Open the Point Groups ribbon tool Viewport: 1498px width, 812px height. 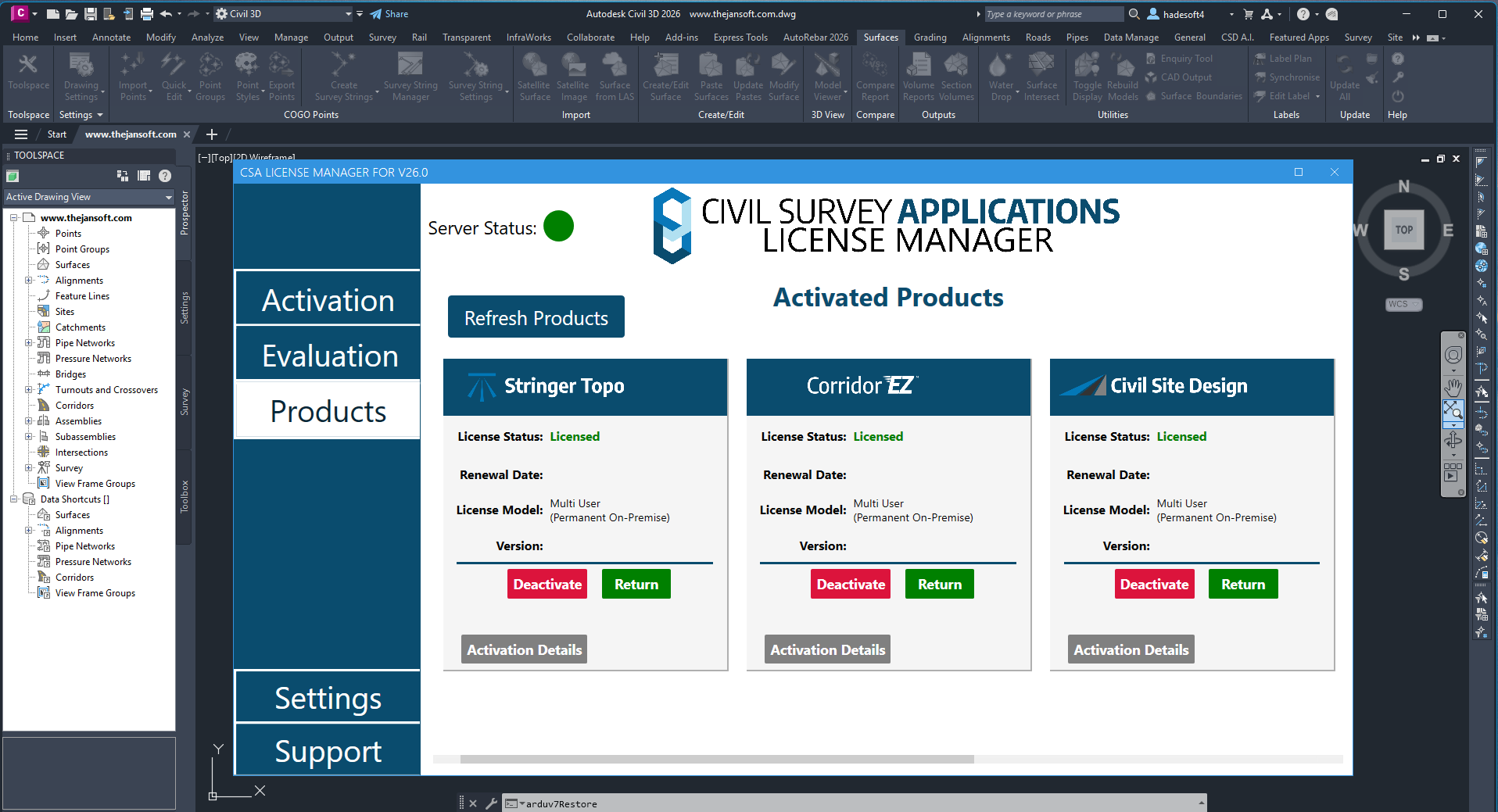click(x=210, y=77)
